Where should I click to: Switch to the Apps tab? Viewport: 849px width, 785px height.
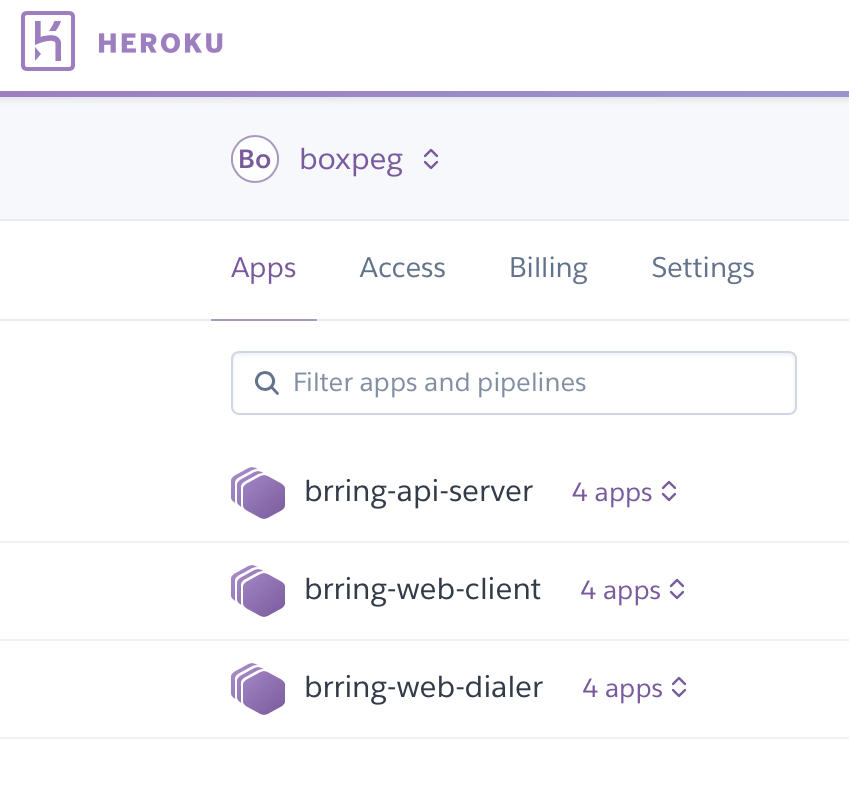pyautogui.click(x=264, y=268)
